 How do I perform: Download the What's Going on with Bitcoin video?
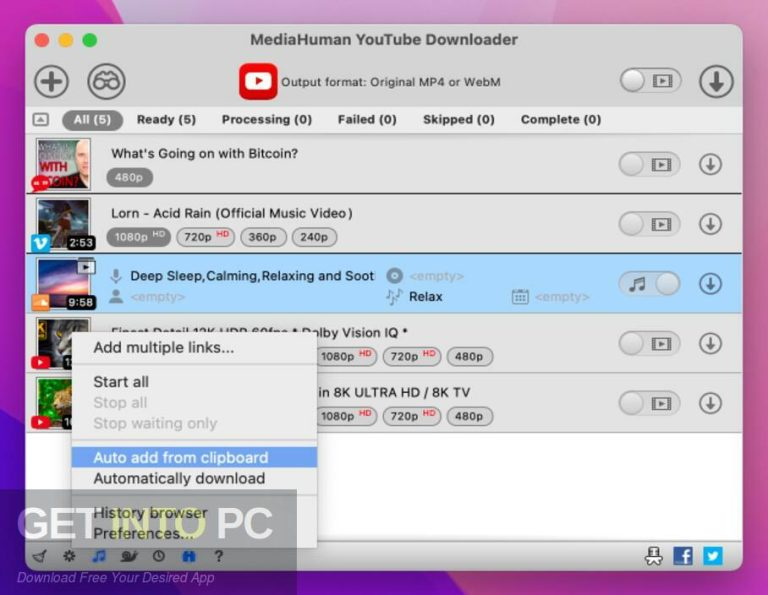click(710, 165)
